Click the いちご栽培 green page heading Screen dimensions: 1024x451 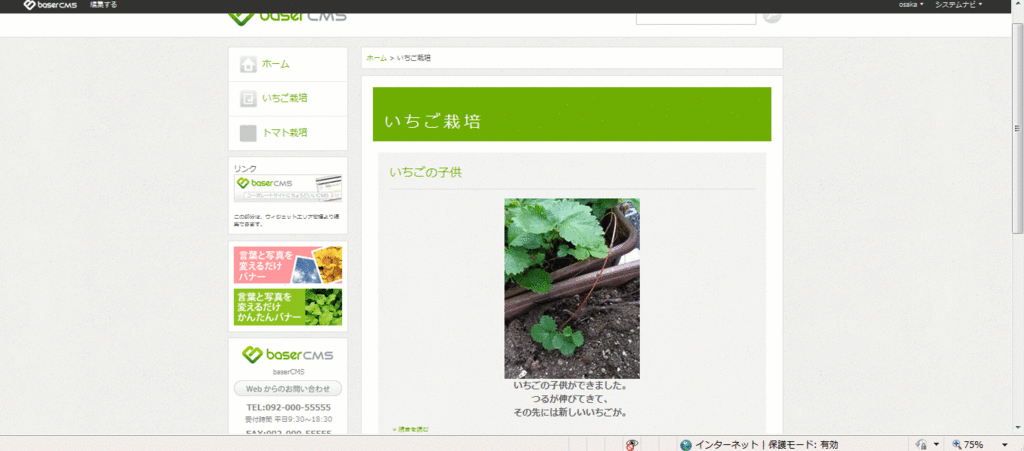click(433, 121)
